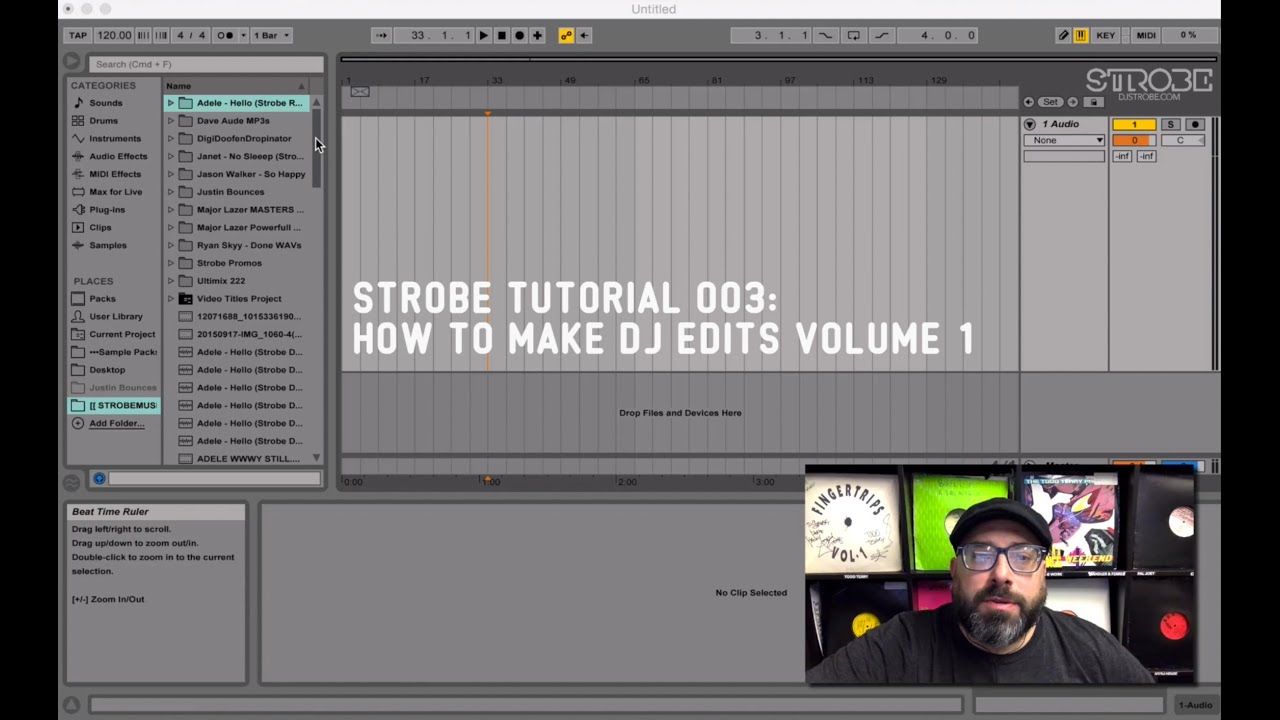Click the MIDI Arrangement Overdub plus icon
Screen dimensions: 1280x720
537,35
